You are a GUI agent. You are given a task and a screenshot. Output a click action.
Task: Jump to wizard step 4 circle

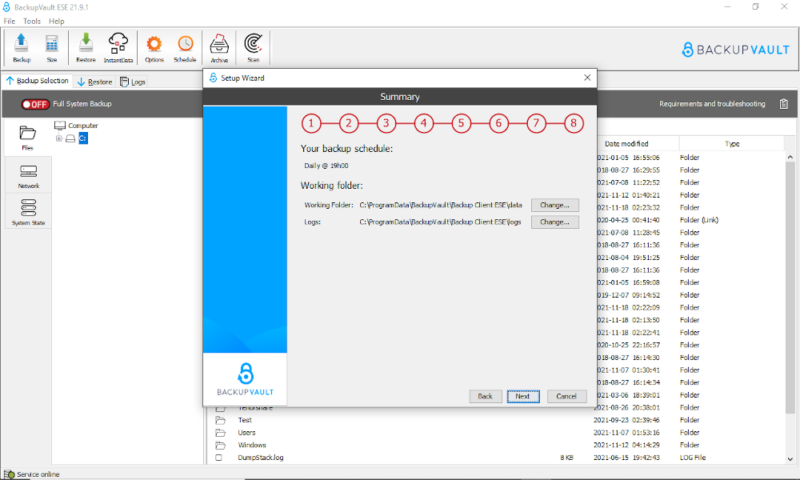pos(423,123)
